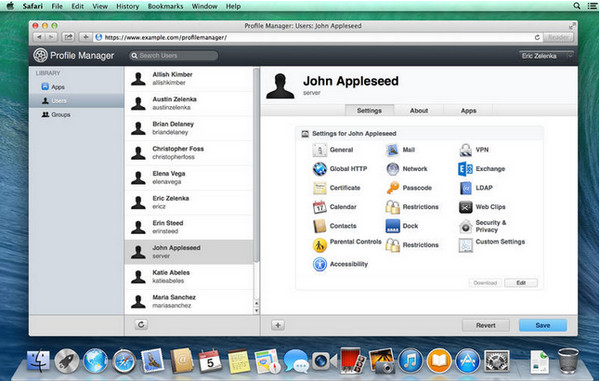This screenshot has height=381, width=600.
Task: Open the Dock settings icon
Action: 393,226
